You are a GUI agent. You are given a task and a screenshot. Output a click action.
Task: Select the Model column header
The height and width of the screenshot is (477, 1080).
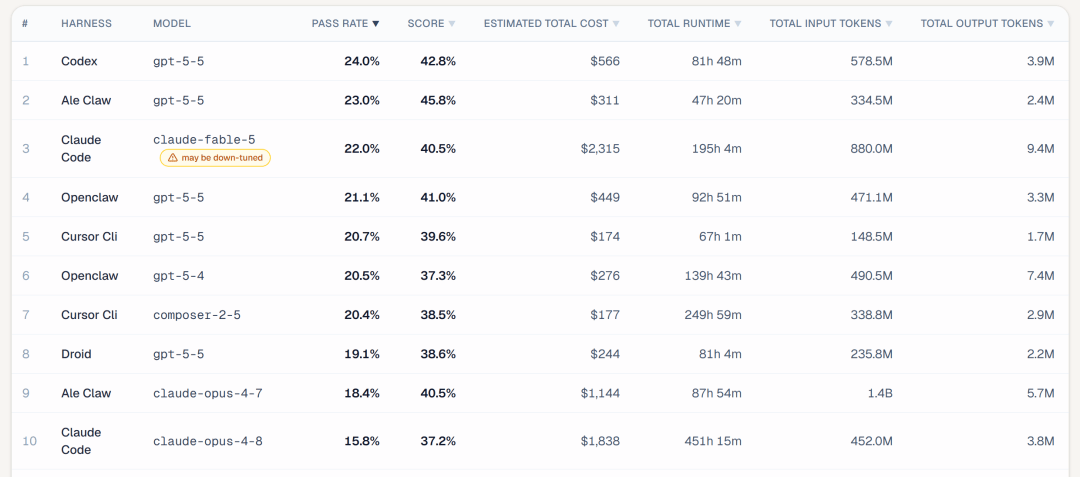[x=172, y=23]
